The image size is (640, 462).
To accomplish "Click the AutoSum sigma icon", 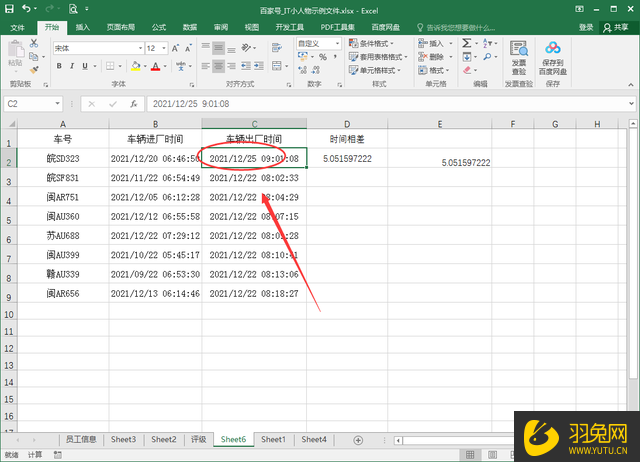I will (467, 43).
